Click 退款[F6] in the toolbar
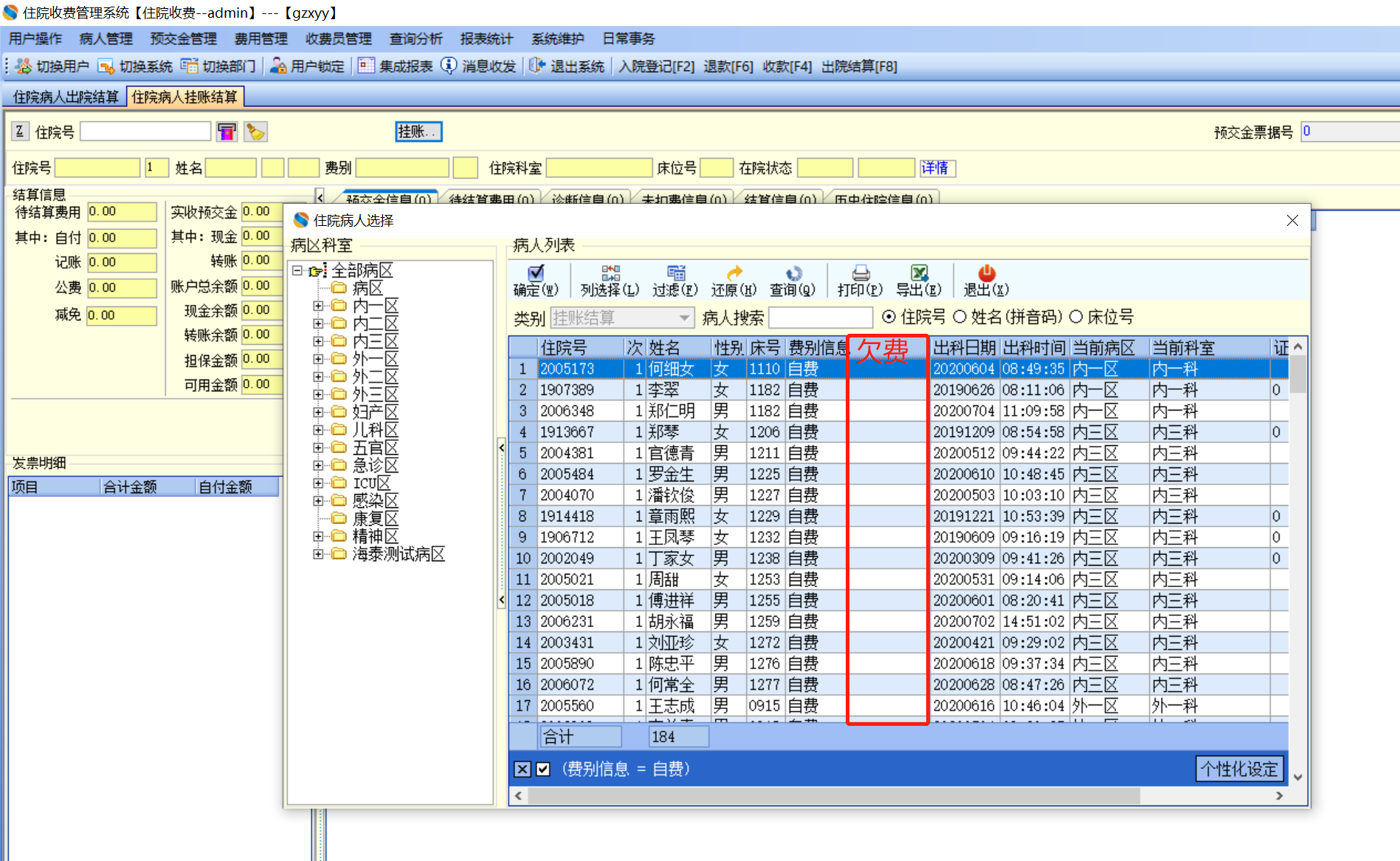Screen dimensions: 1400x861 coord(728,66)
